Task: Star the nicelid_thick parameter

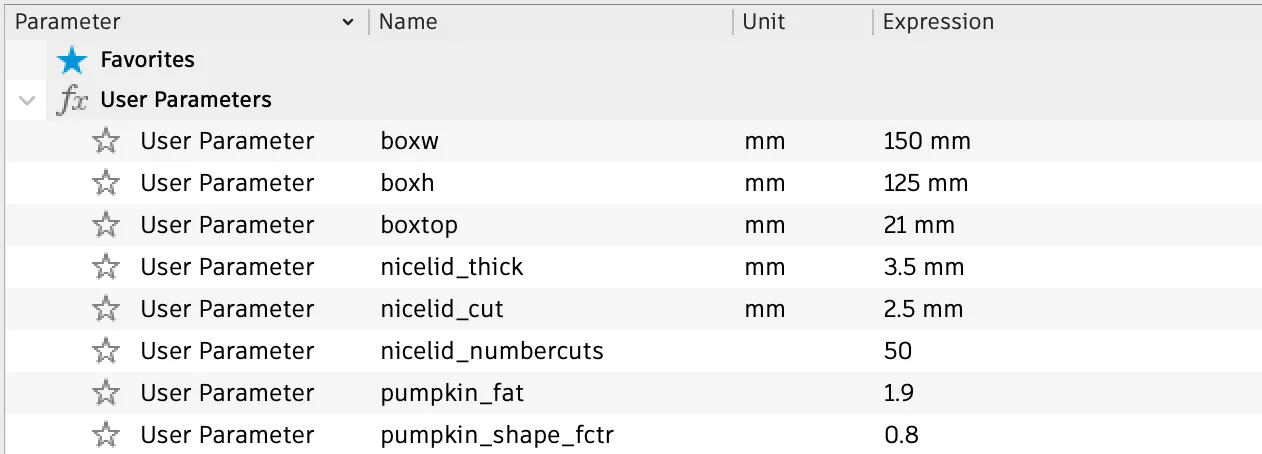Action: [105, 267]
